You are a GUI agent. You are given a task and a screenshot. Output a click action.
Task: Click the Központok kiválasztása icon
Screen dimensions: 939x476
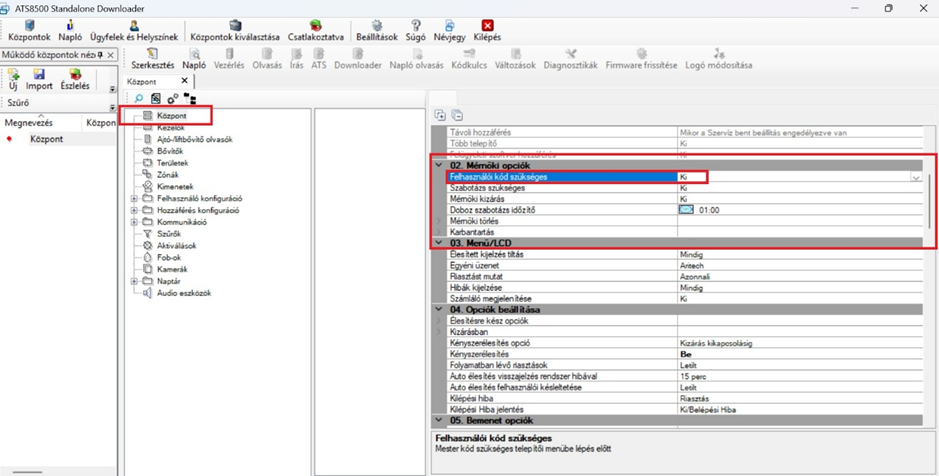pos(235,26)
